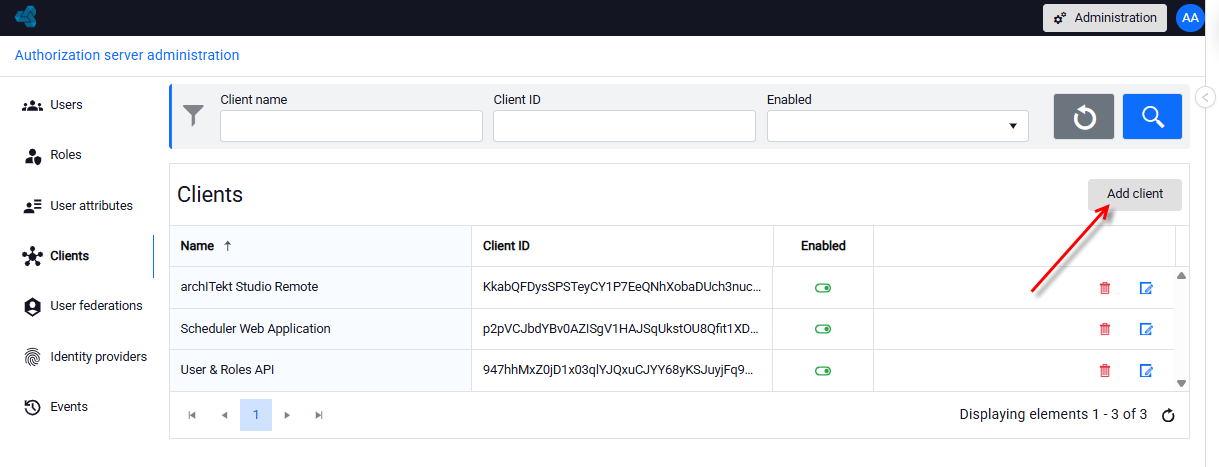
Task: Click the filter funnel icon
Action: (x=193, y=116)
